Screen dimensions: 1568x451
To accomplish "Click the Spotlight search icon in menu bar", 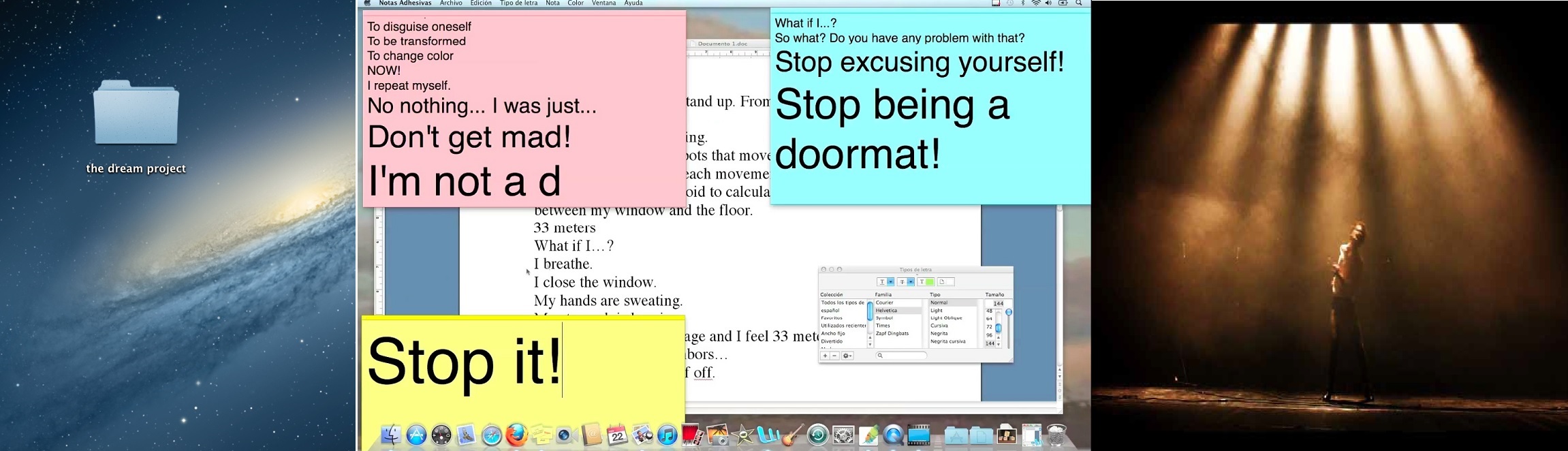I will tap(1078, 3).
